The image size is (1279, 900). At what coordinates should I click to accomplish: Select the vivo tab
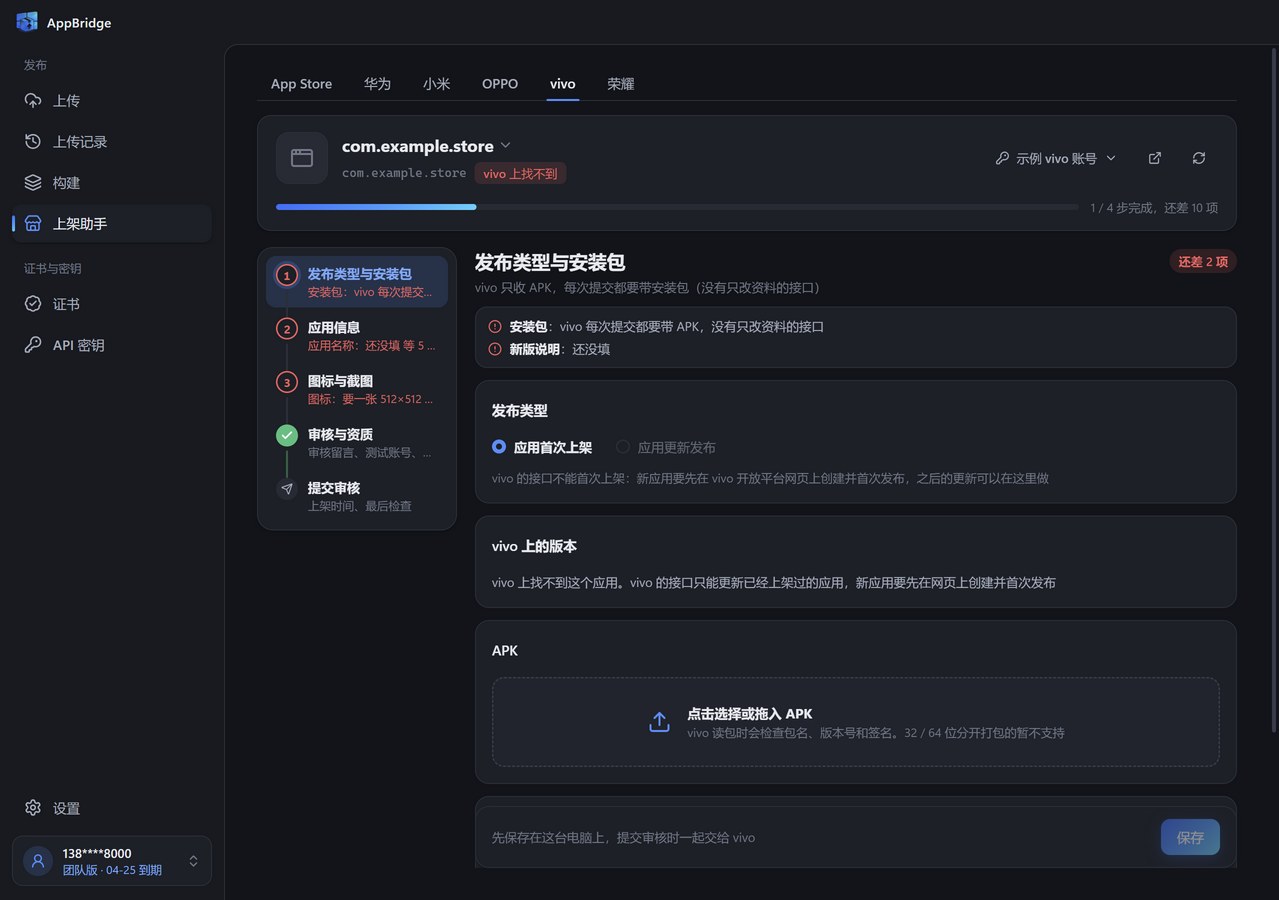coord(562,84)
